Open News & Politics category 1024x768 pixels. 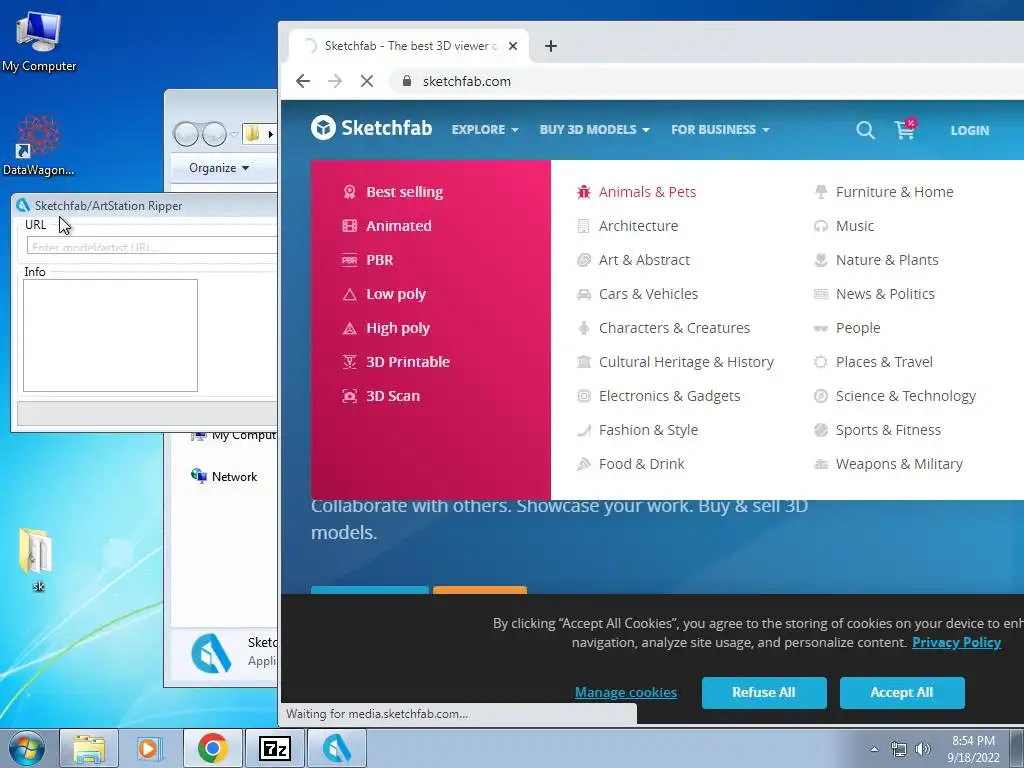click(874, 294)
